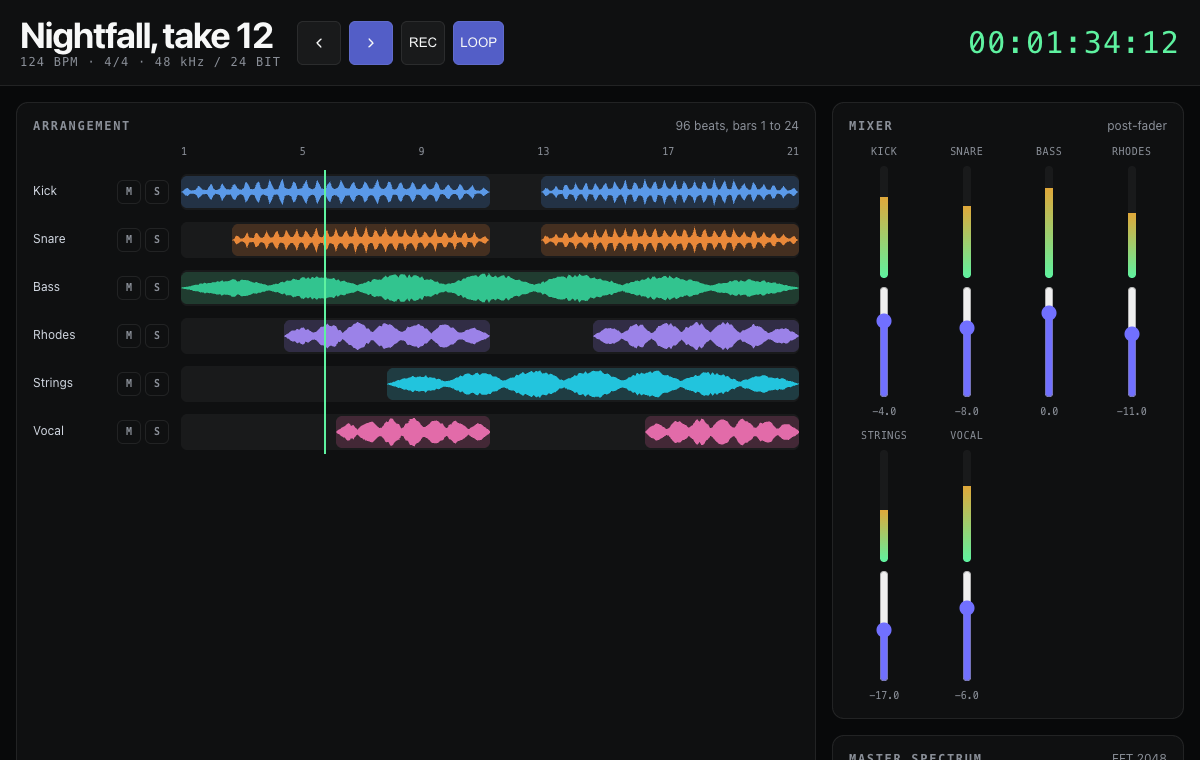Click the "124 BPM" tempo info line
The width and height of the screenshot is (1200, 760).
(150, 62)
